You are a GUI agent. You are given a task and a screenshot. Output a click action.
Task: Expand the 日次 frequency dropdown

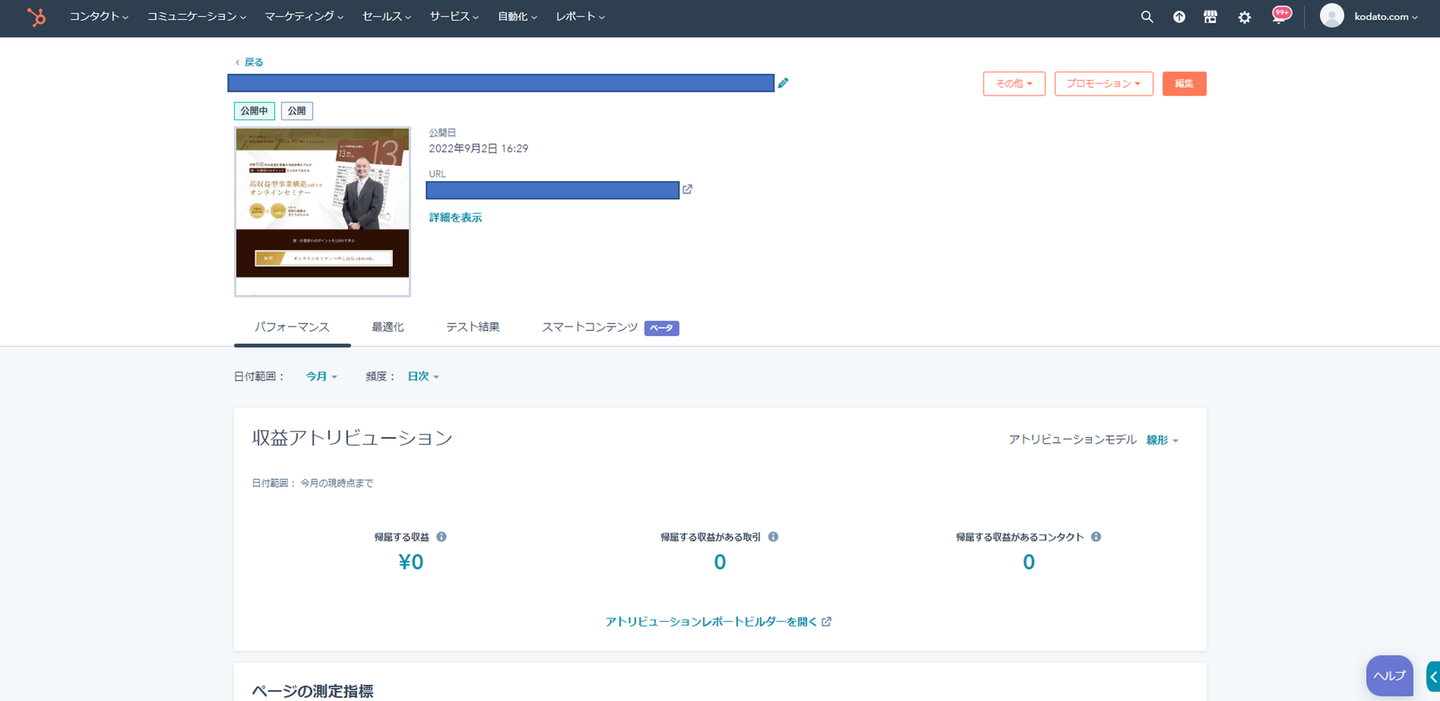(423, 376)
